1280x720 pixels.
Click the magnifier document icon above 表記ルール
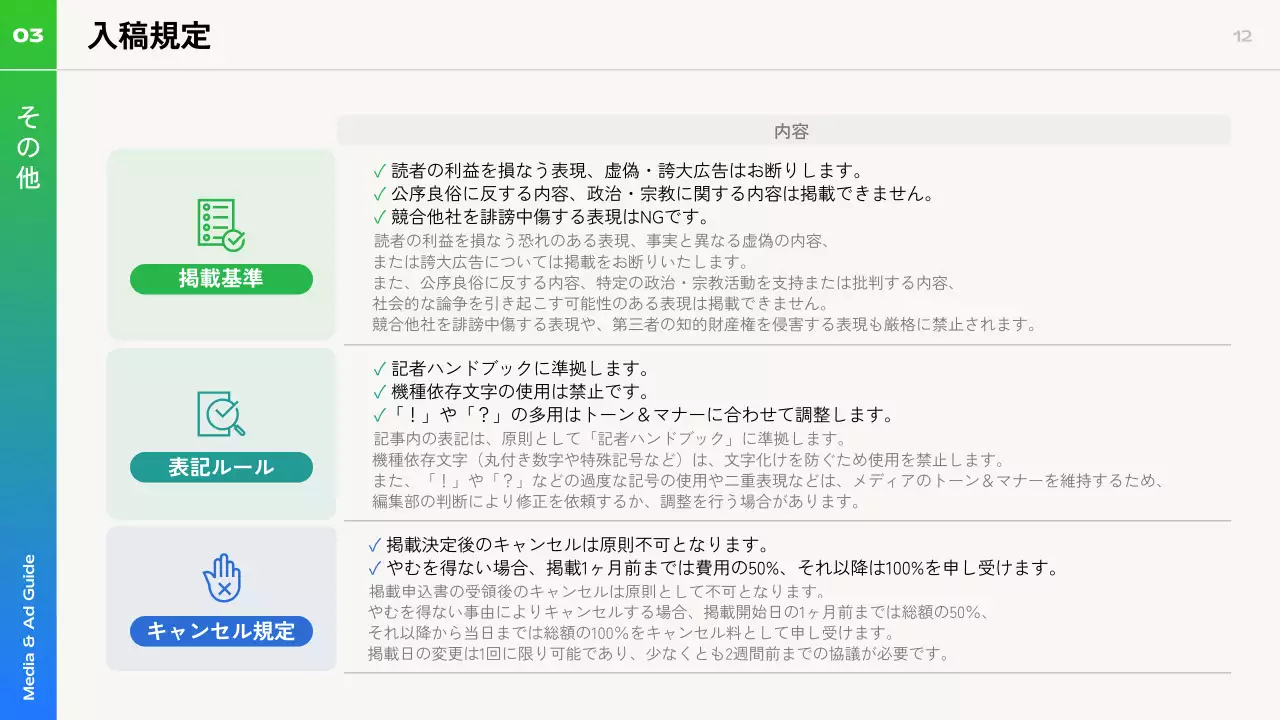tap(221, 413)
